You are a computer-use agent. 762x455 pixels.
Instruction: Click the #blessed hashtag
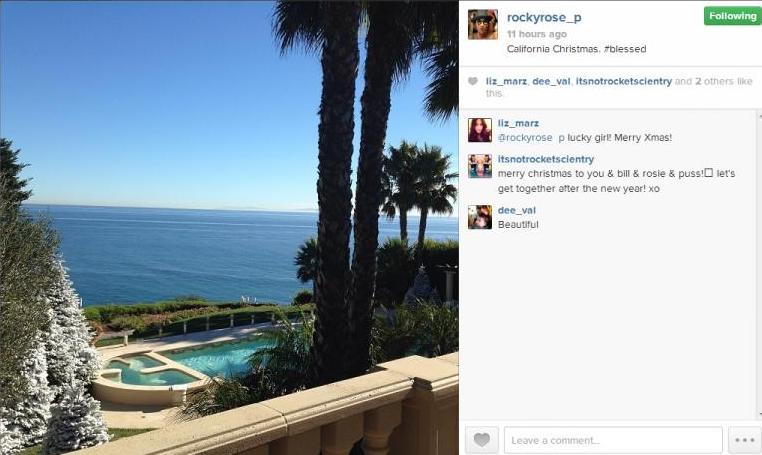click(625, 49)
